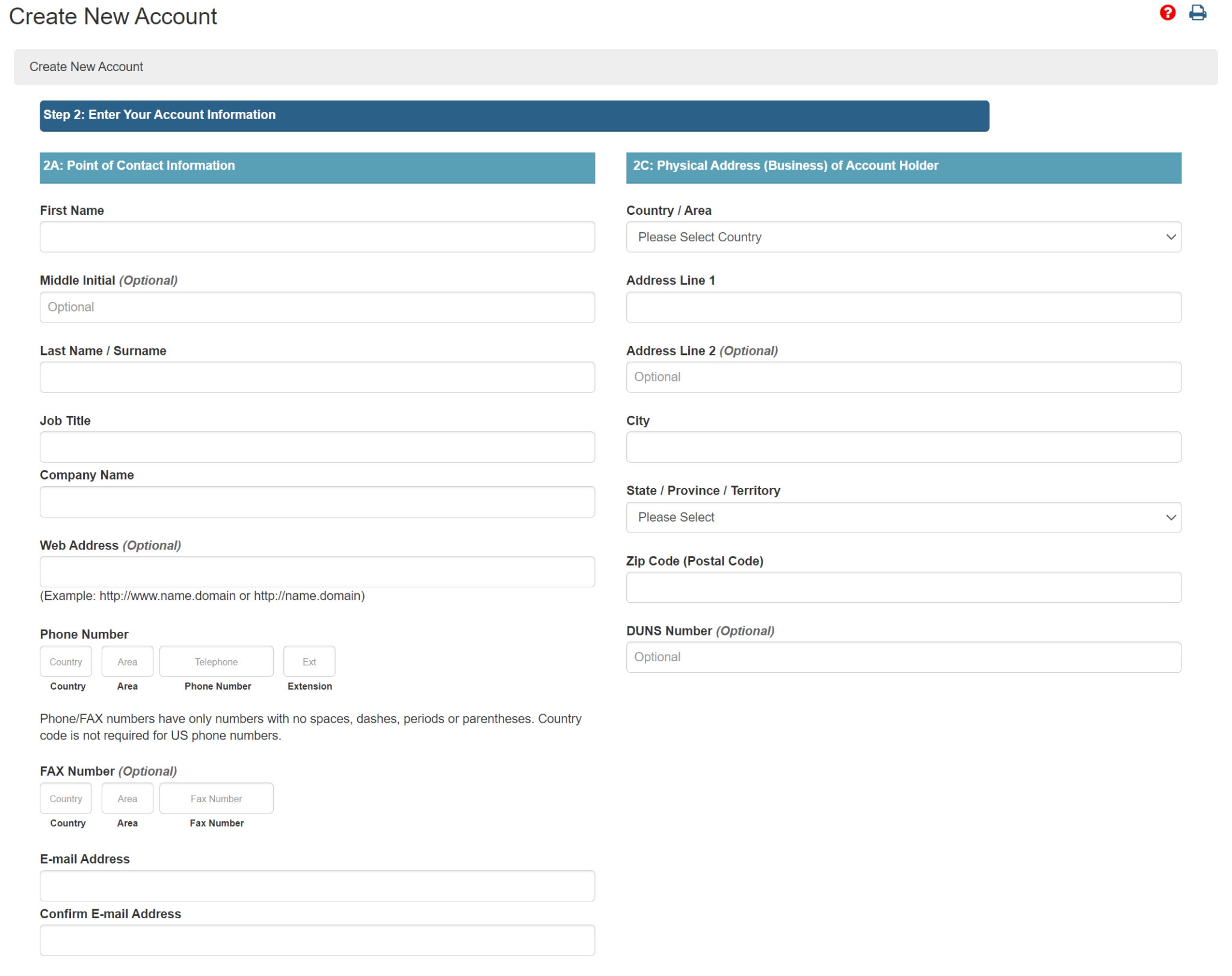Click the phone Area code box
This screenshot has width=1232, height=976.
127,661
